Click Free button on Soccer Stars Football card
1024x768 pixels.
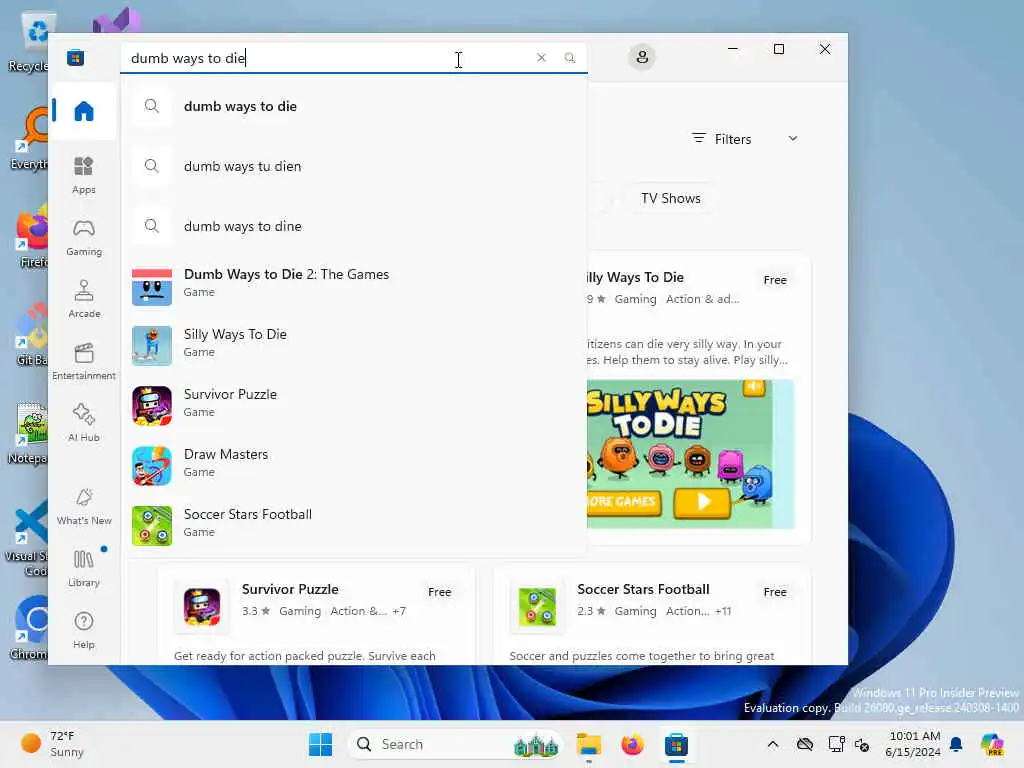pos(775,592)
